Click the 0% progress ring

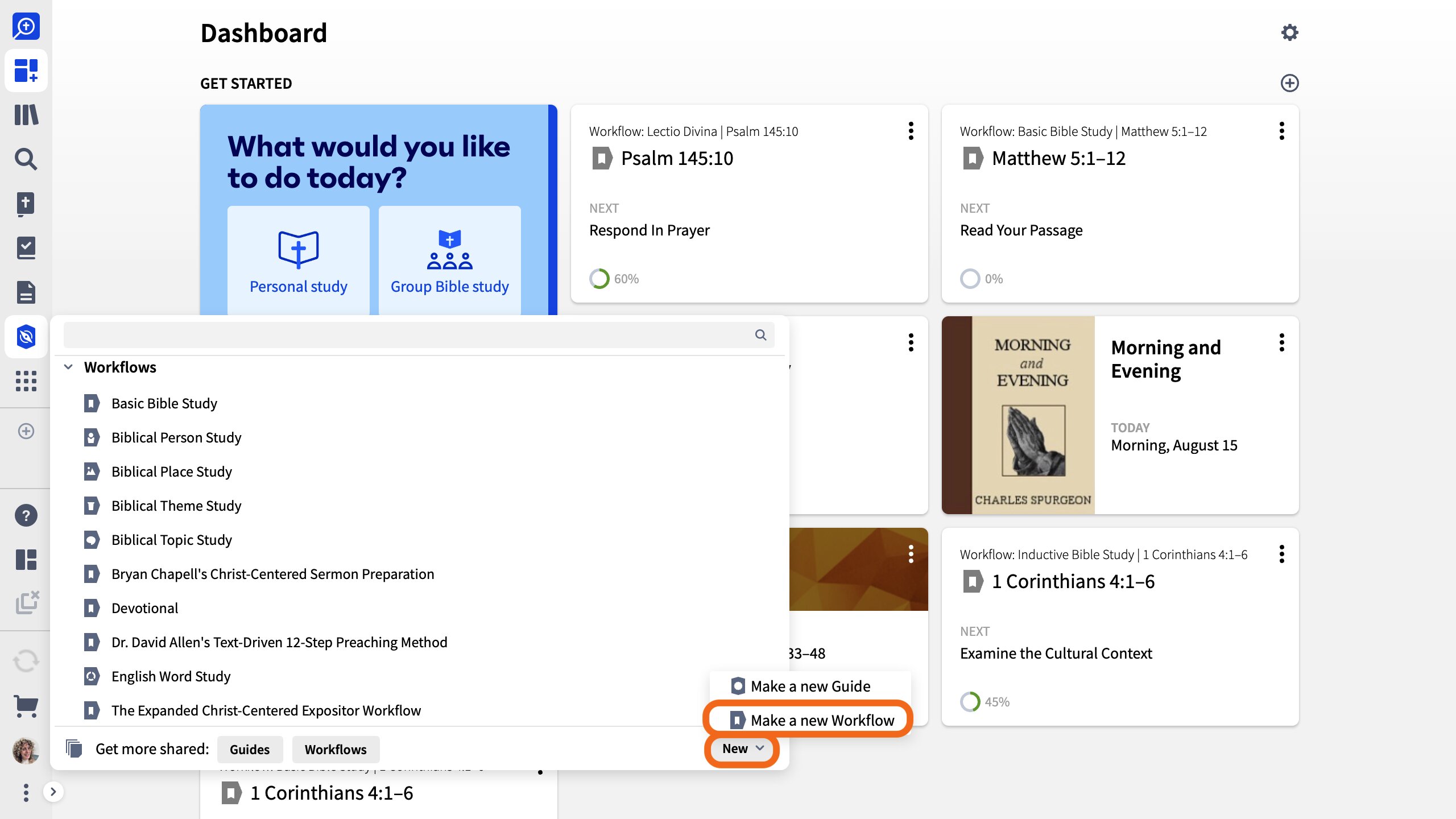tap(970, 279)
